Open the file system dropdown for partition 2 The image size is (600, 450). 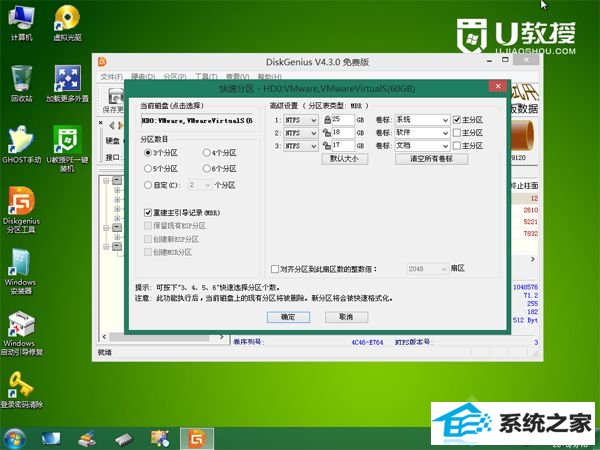[301, 133]
